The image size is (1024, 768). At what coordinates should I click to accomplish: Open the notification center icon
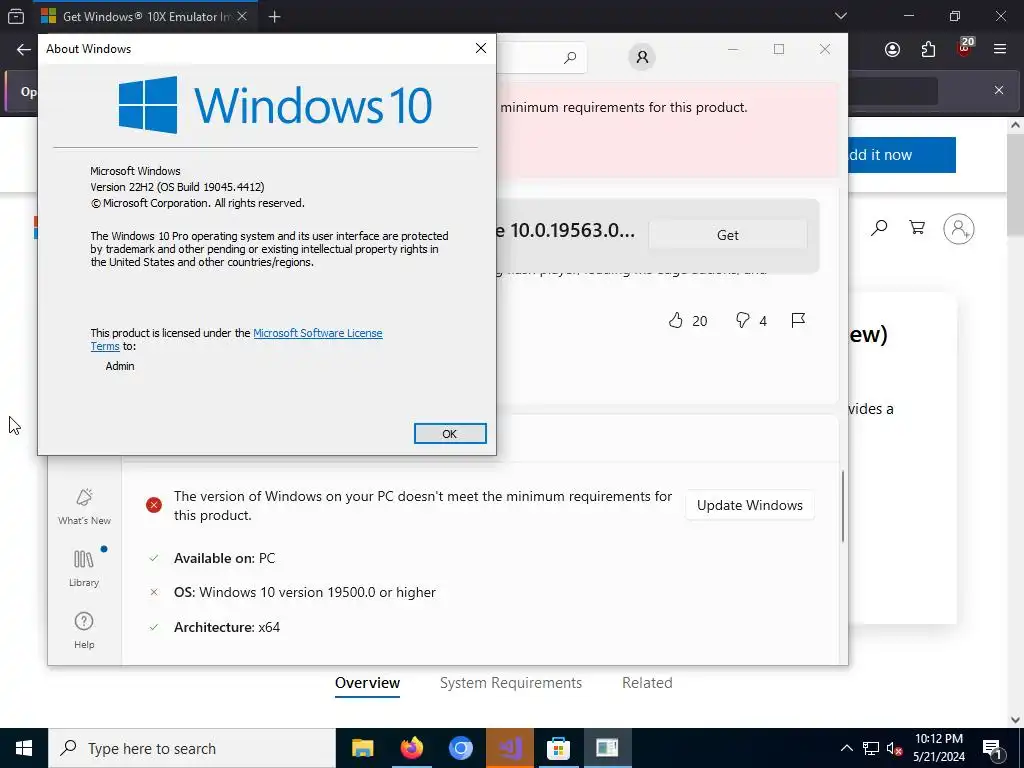click(x=992, y=748)
